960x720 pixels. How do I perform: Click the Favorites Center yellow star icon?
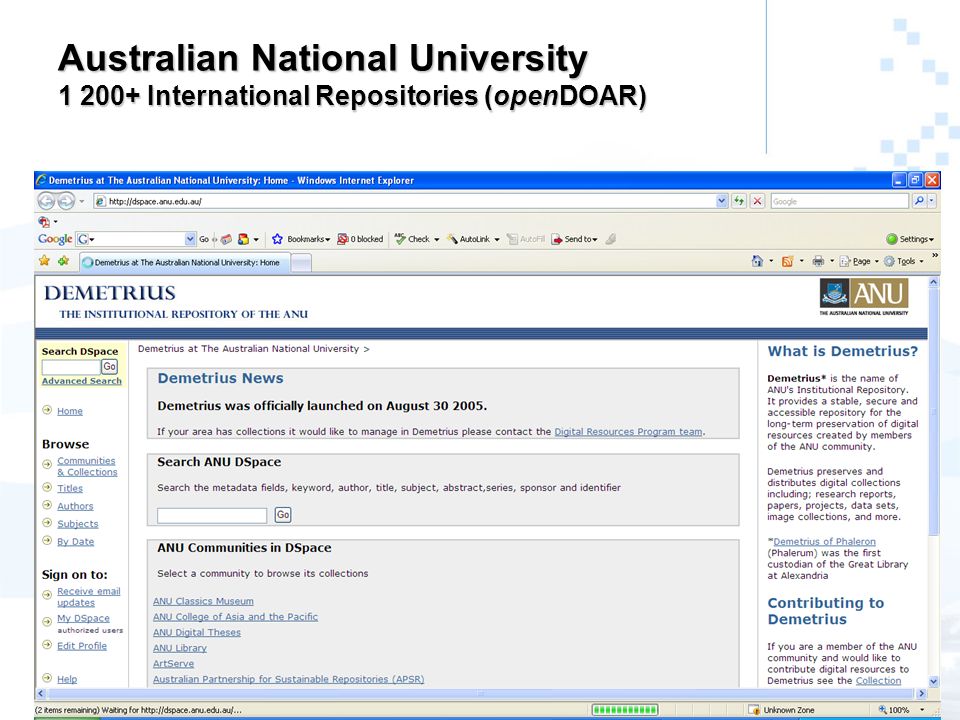coord(45,261)
